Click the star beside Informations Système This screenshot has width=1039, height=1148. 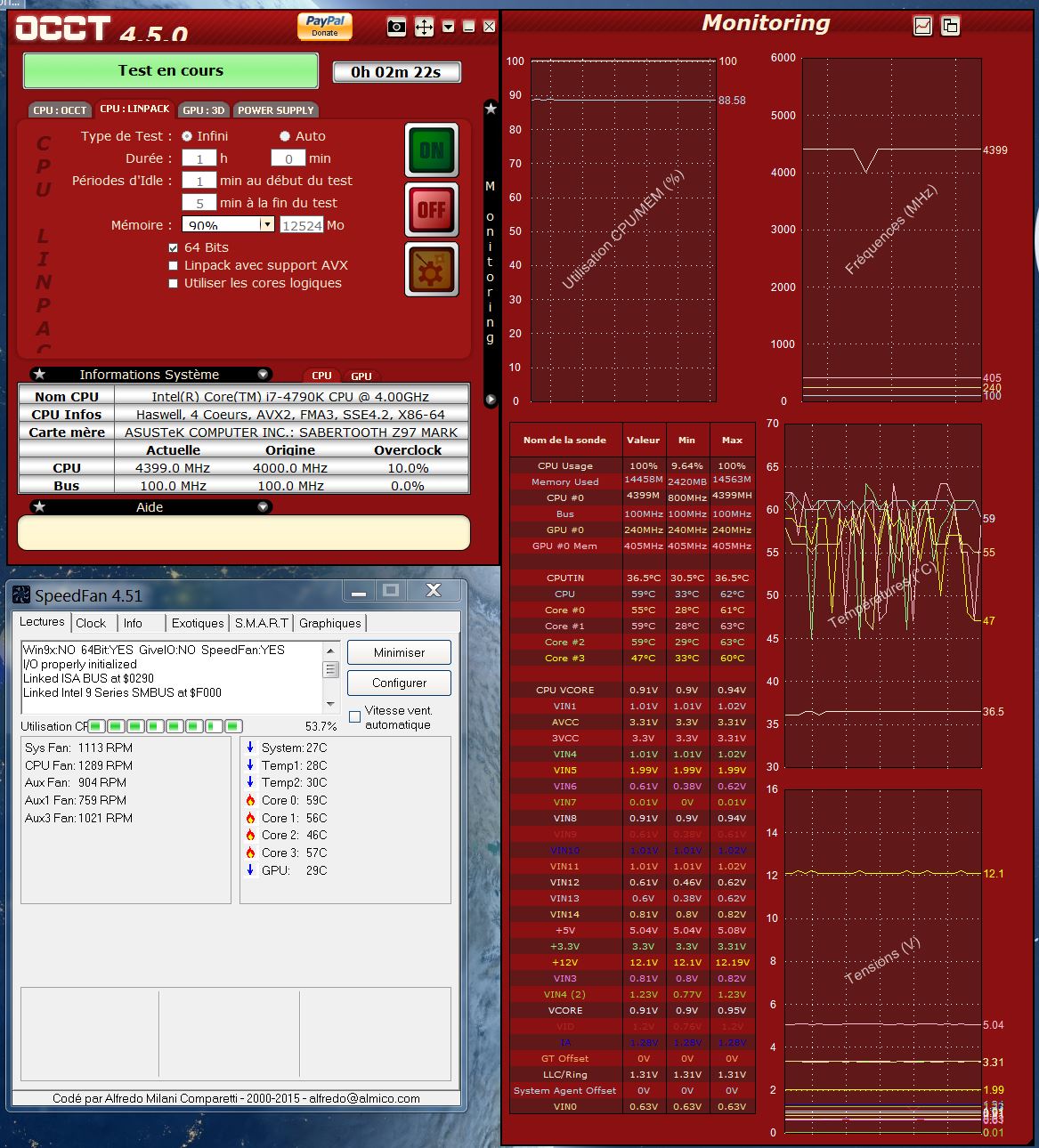pos(39,375)
